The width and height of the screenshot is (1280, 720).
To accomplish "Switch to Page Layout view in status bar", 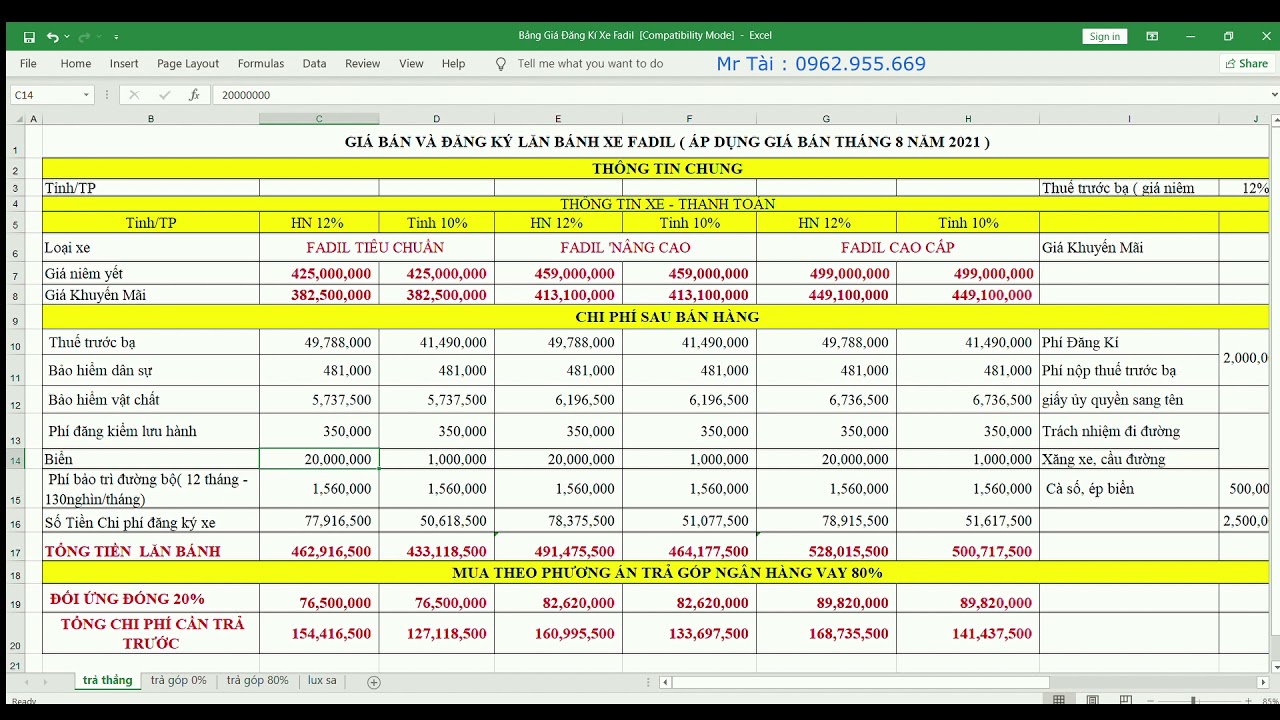I will (x=1092, y=700).
